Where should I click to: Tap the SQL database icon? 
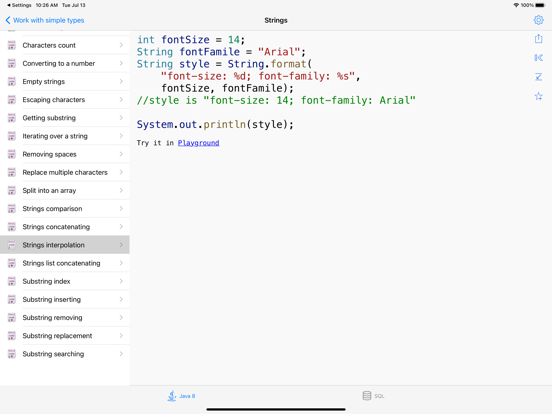pyautogui.click(x=366, y=396)
